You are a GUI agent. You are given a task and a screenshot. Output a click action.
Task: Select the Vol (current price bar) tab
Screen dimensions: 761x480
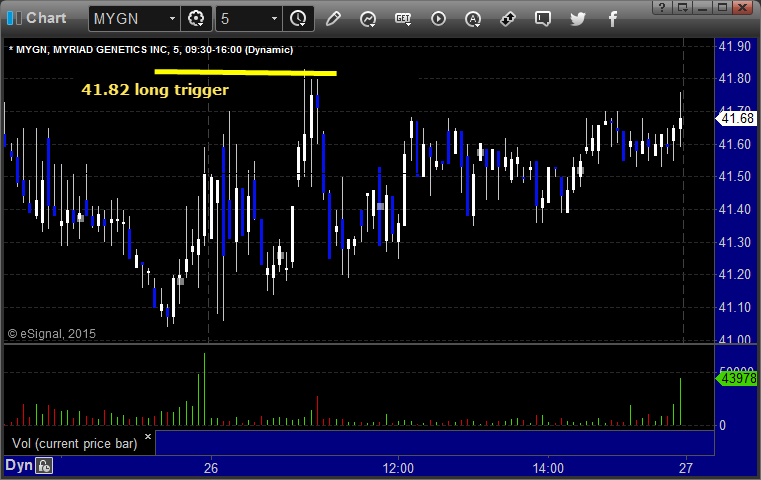(x=75, y=443)
